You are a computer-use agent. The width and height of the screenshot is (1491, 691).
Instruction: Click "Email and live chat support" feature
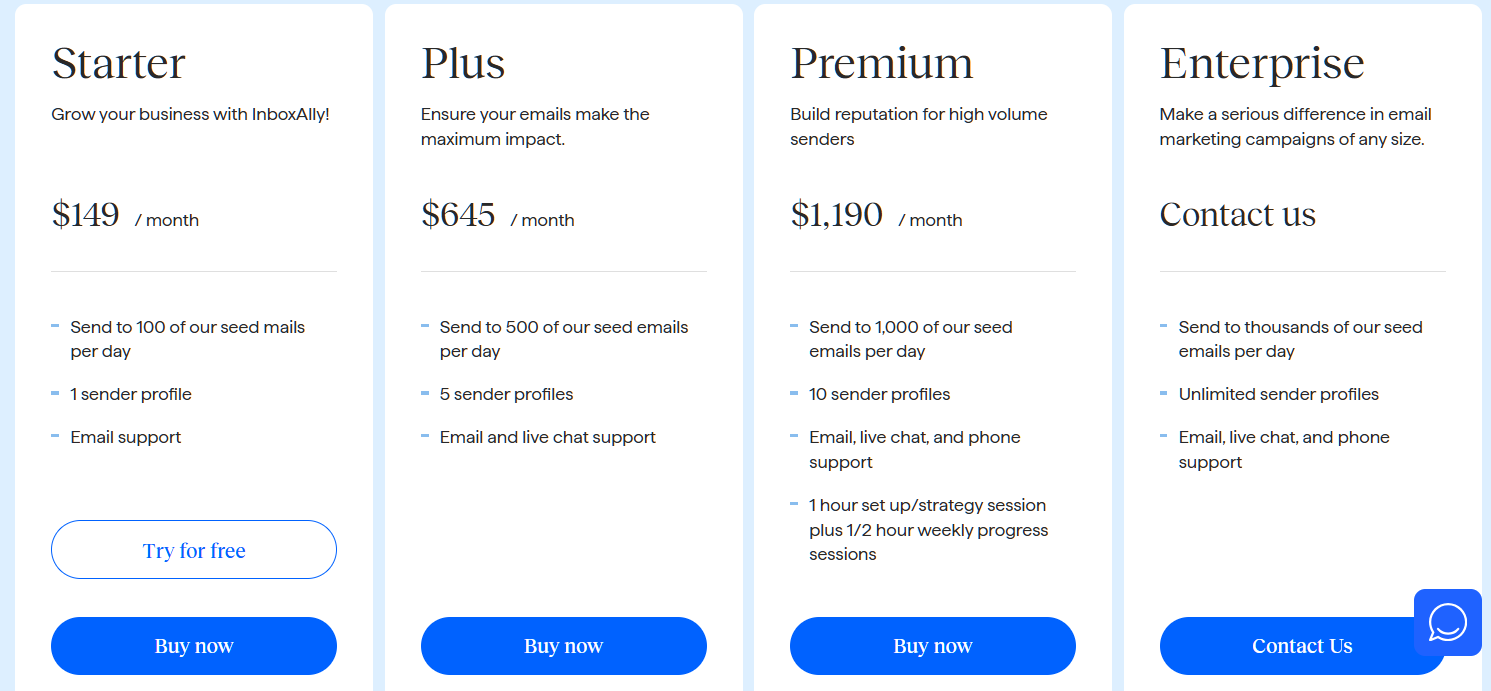[548, 437]
